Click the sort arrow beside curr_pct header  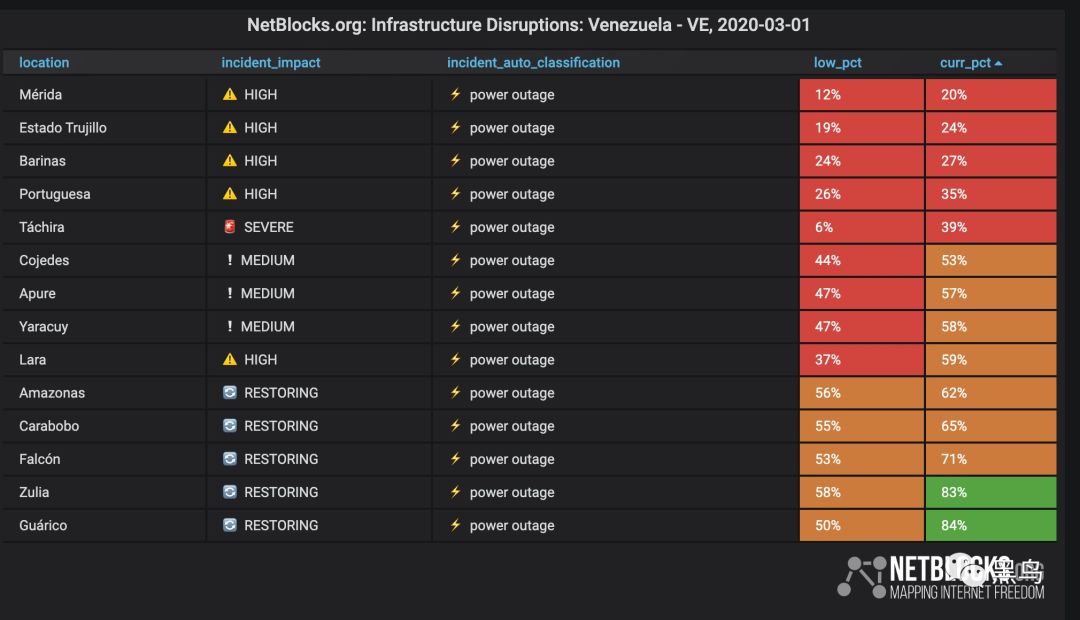point(999,63)
